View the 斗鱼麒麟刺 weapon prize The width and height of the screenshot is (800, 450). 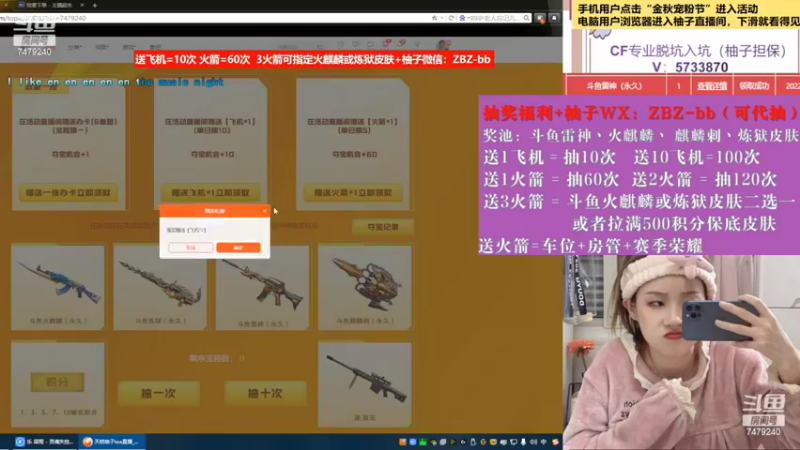point(365,287)
